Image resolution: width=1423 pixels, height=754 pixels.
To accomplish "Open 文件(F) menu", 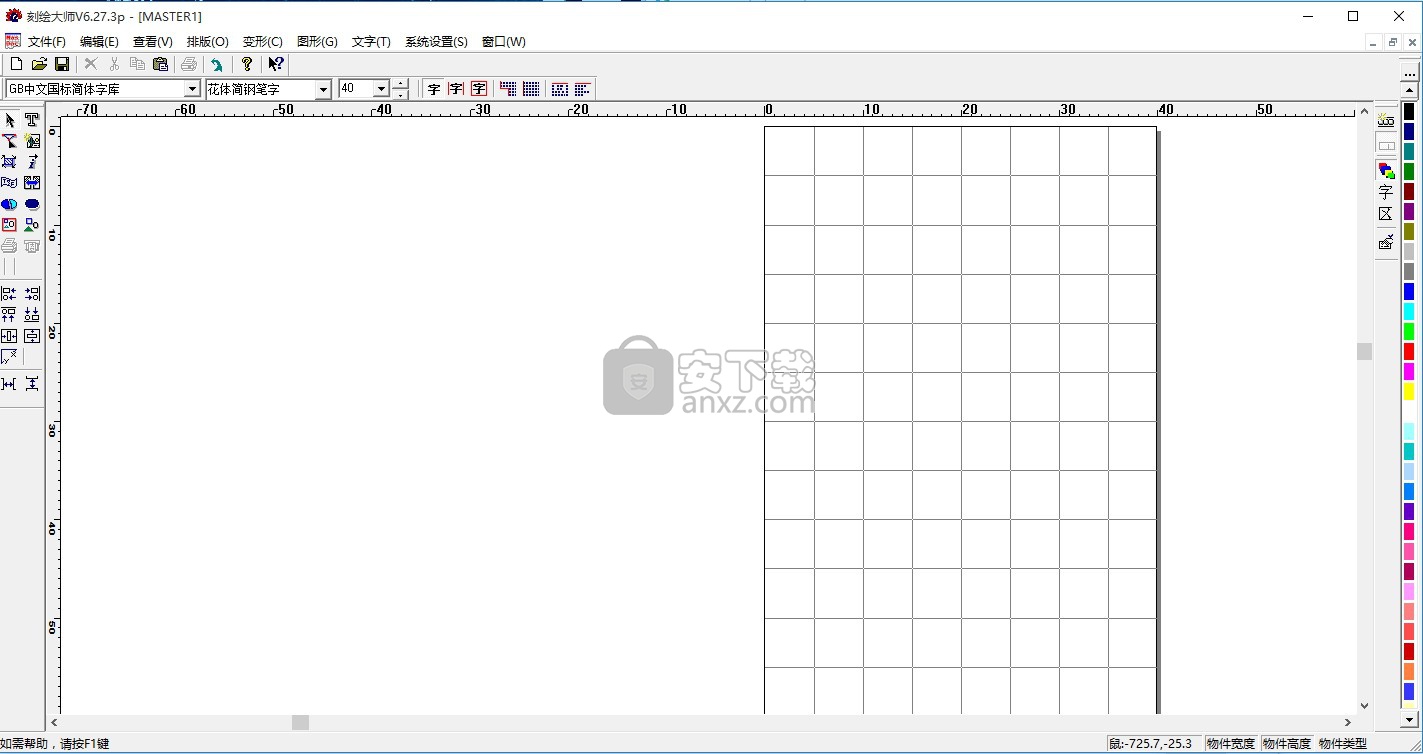I will 47,42.
